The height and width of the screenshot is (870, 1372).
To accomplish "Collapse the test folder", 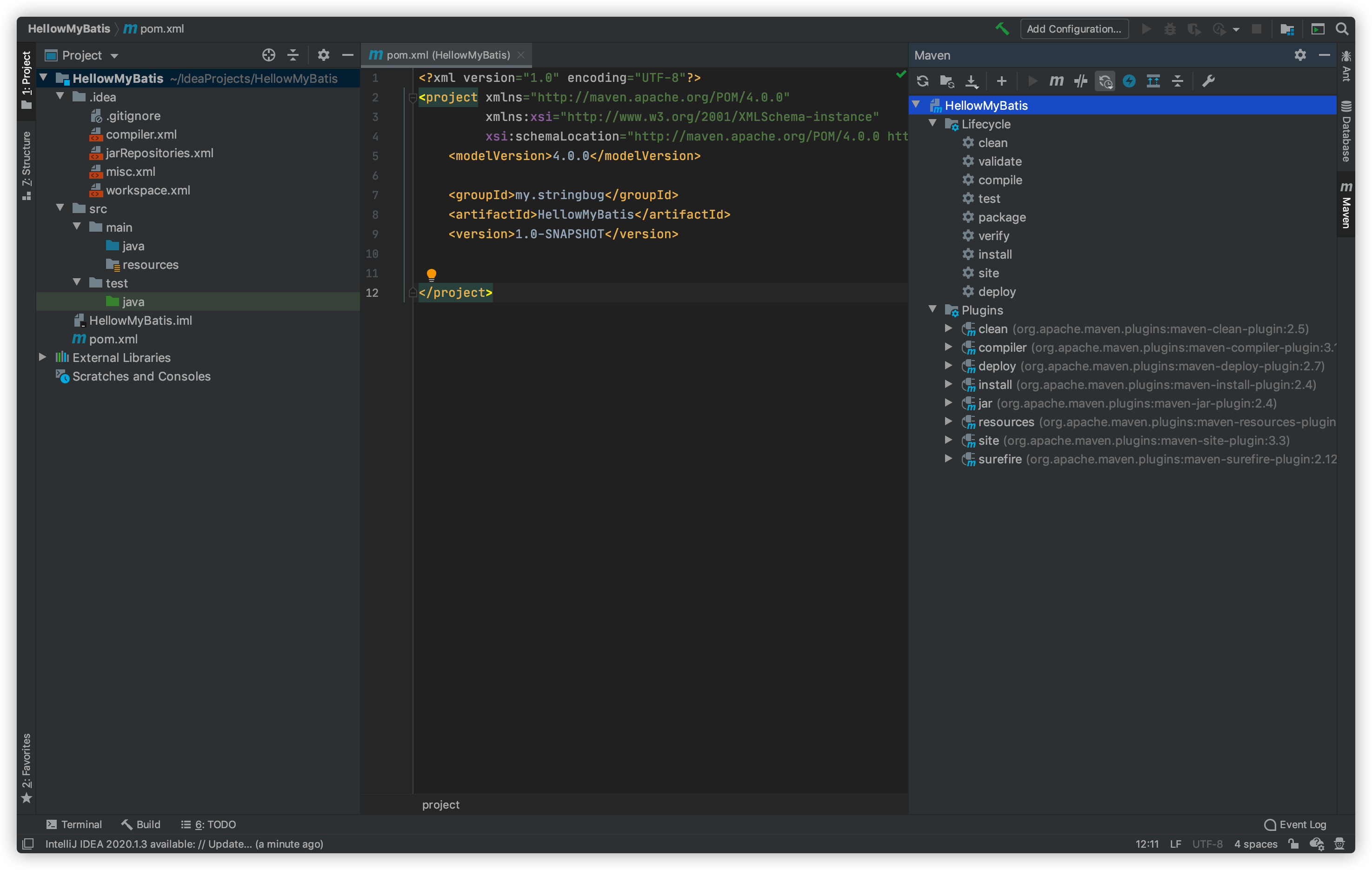I will pyautogui.click(x=77, y=282).
